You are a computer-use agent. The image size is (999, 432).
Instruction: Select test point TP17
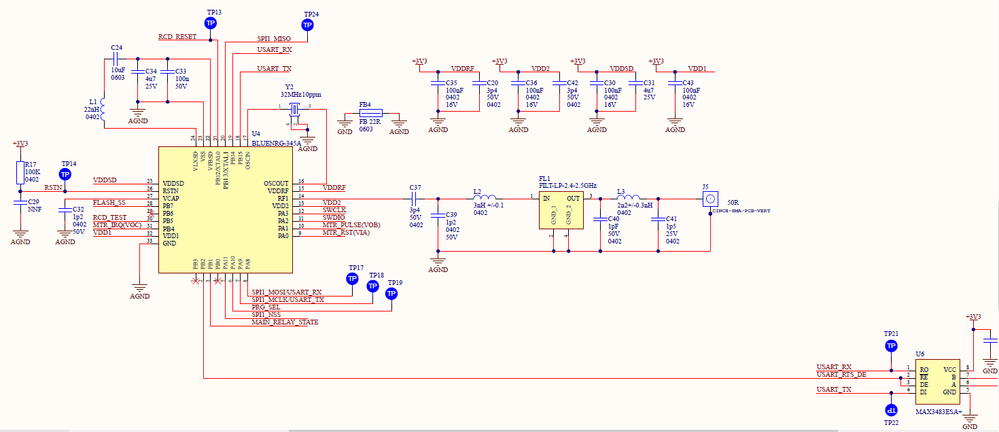click(351, 278)
